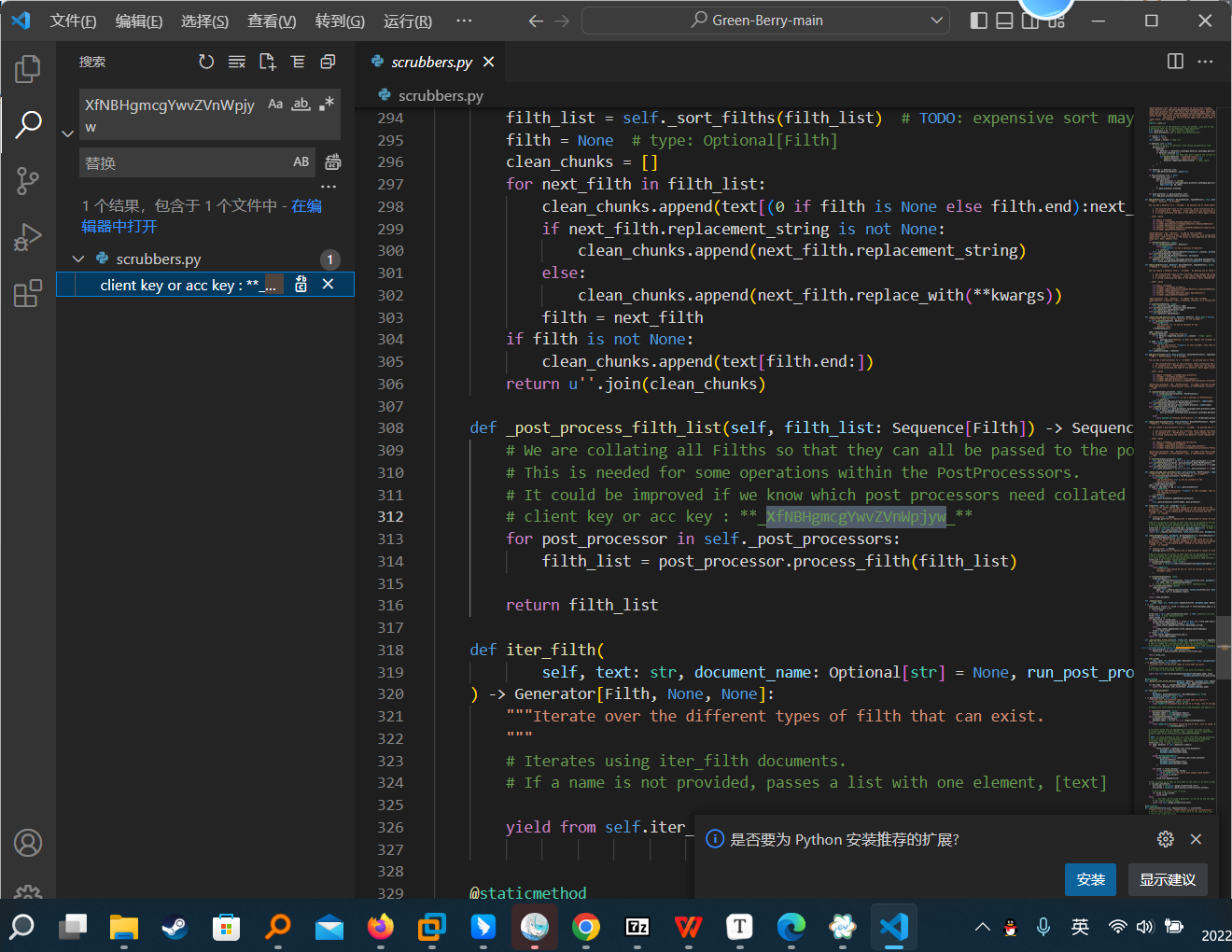This screenshot has height=952, width=1232.
Task: Collapse the replace field toggle chevron
Action: (67, 133)
